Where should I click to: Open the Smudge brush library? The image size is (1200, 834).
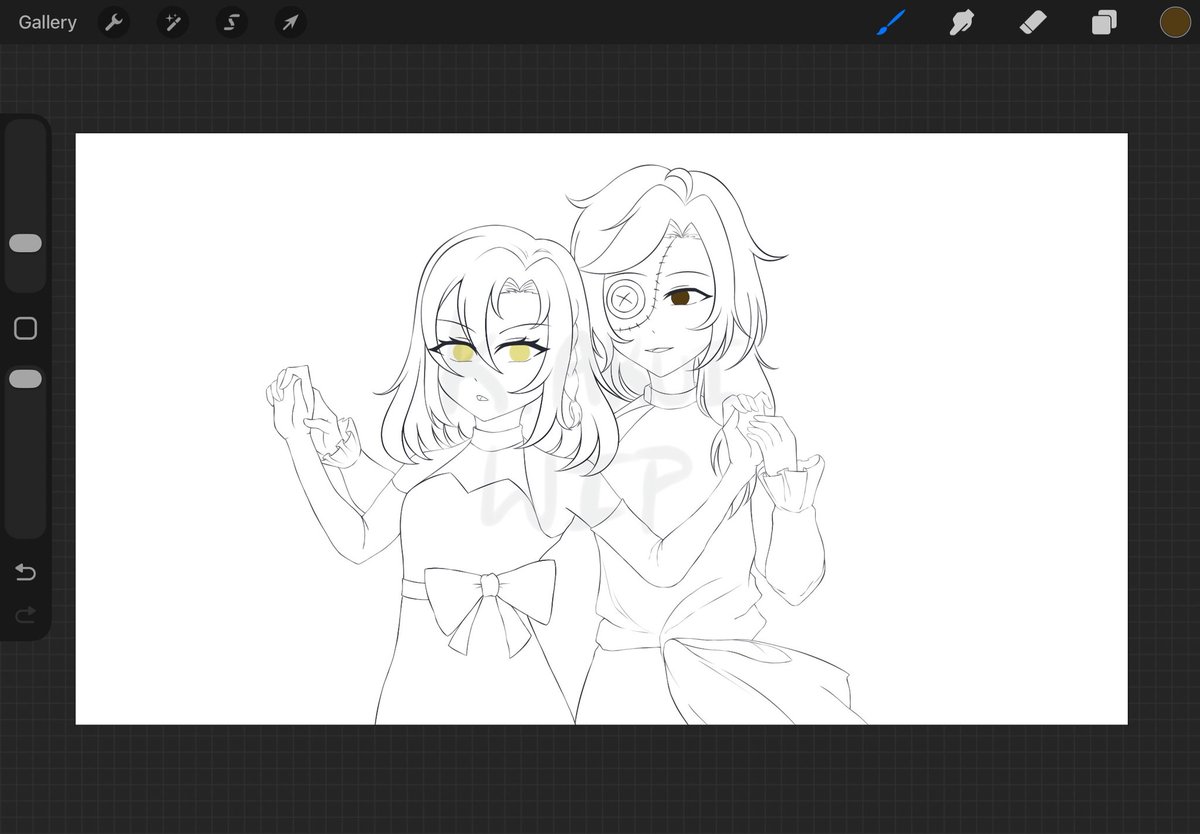coord(961,22)
